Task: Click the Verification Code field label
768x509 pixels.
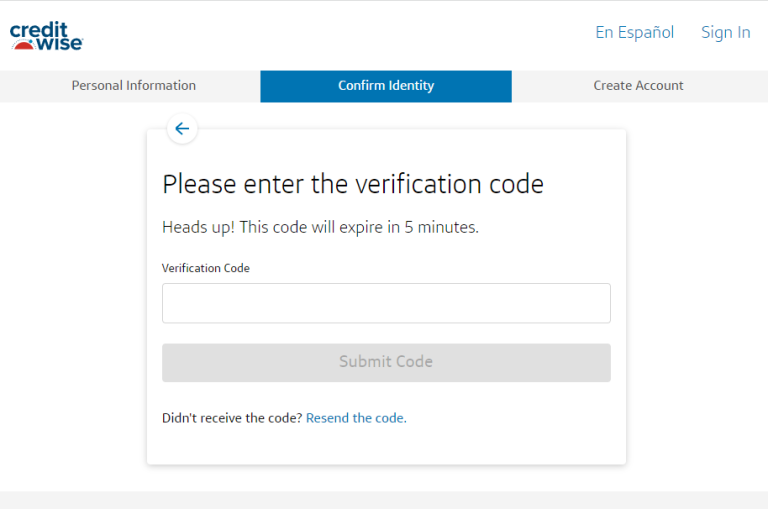Action: (206, 268)
